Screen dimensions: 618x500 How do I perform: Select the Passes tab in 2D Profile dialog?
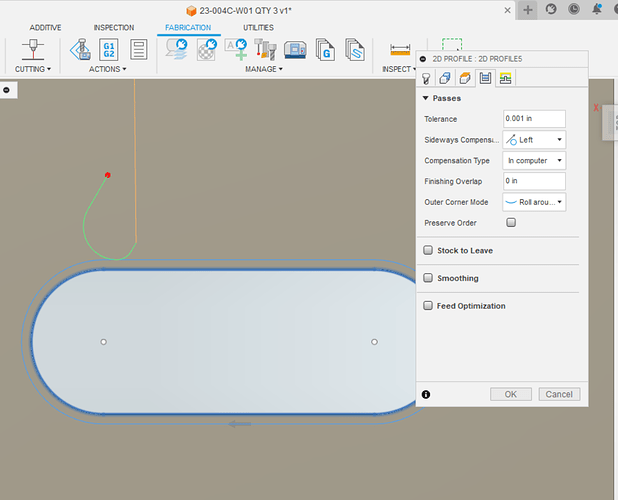coord(485,78)
